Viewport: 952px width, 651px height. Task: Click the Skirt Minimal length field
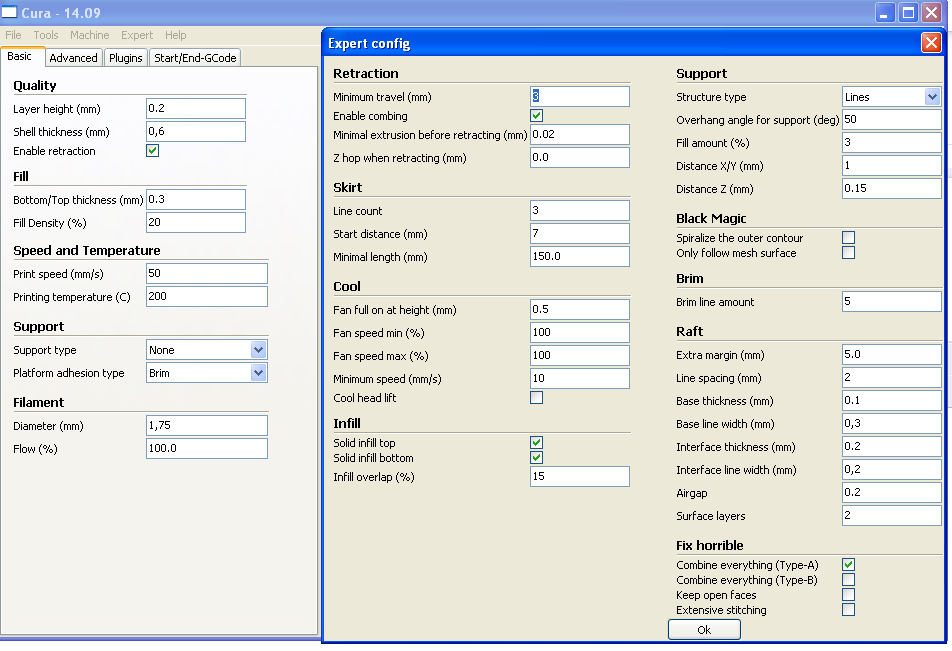pos(580,257)
